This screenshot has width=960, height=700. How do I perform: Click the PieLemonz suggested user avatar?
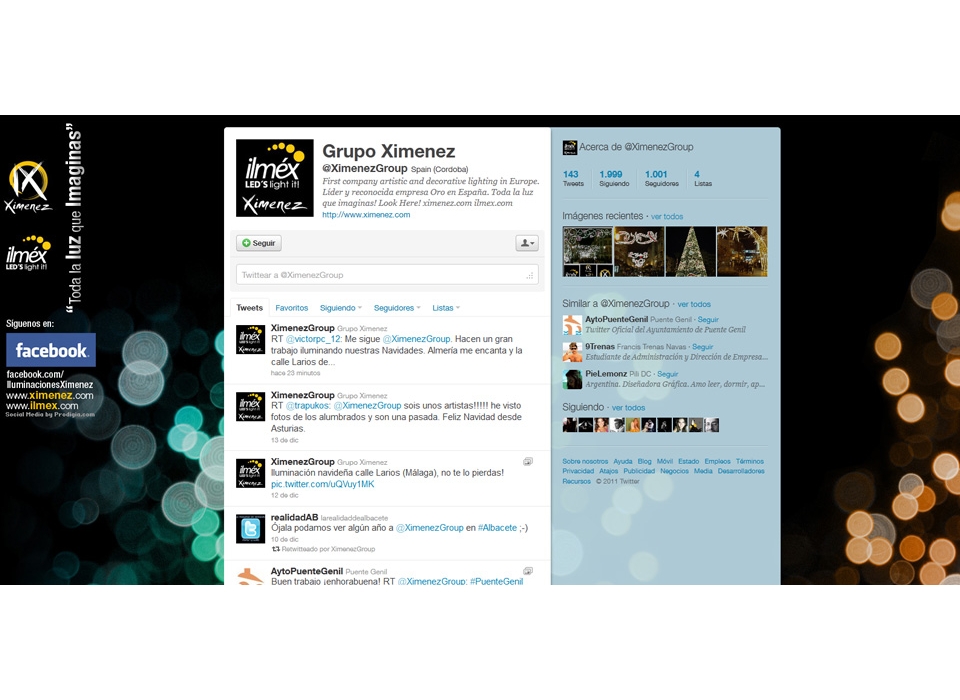(572, 379)
